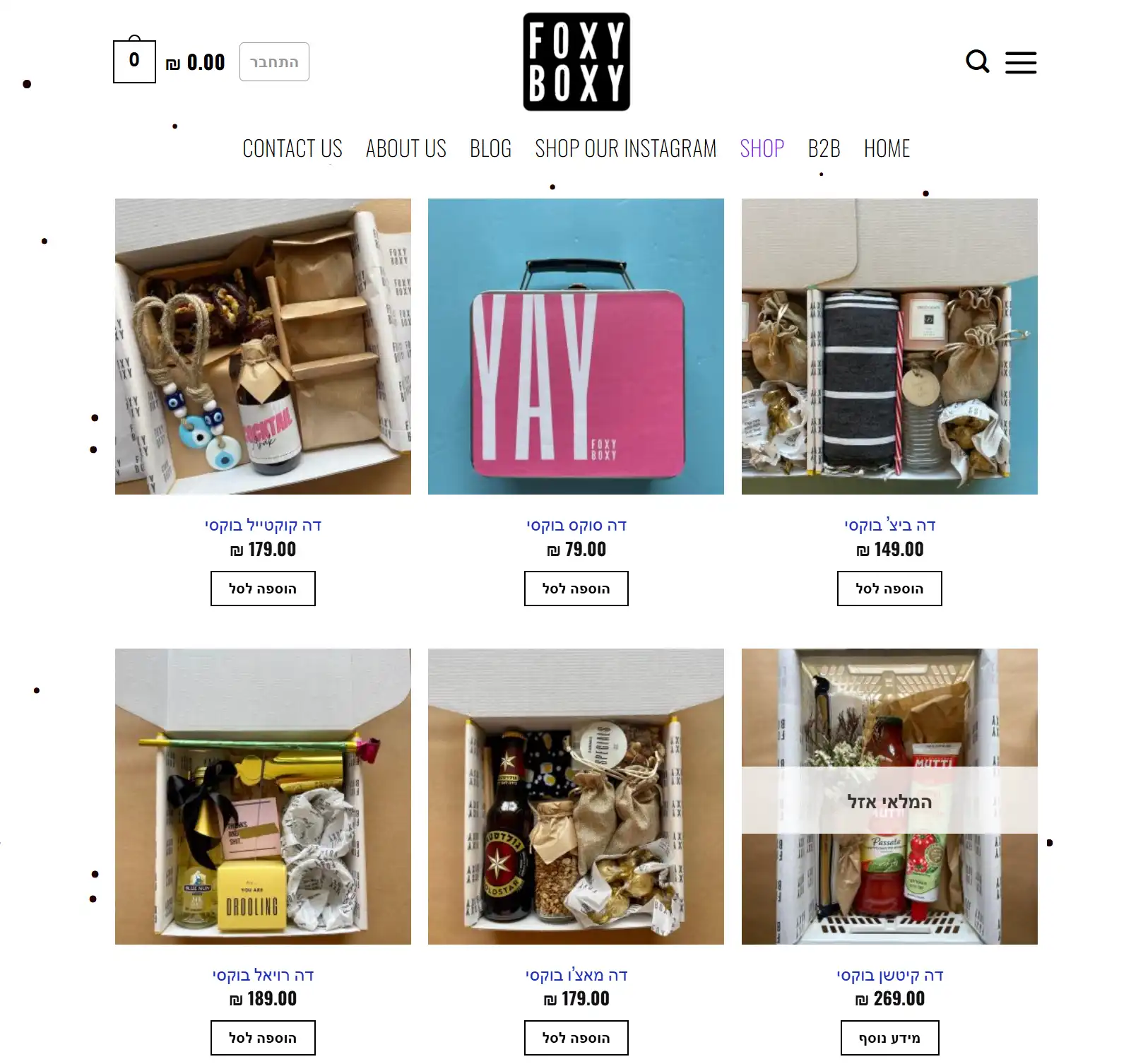Open the cocktail box product photo

pos(263,346)
